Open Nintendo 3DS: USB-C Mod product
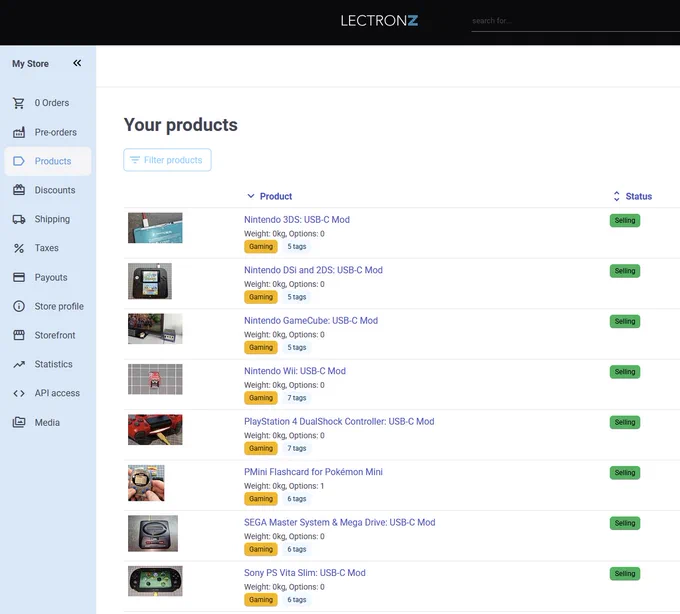The height and width of the screenshot is (614, 680). tap(297, 220)
